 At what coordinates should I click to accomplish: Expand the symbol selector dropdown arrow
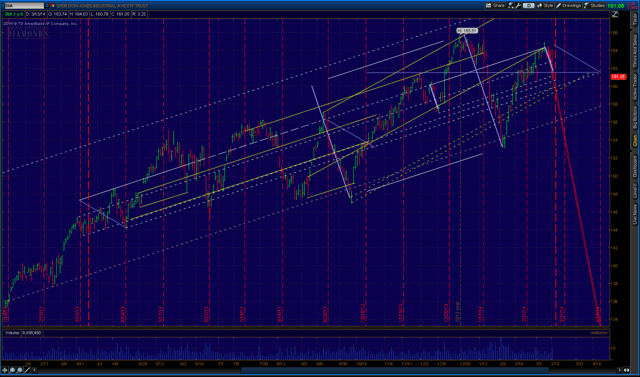click(47, 6)
